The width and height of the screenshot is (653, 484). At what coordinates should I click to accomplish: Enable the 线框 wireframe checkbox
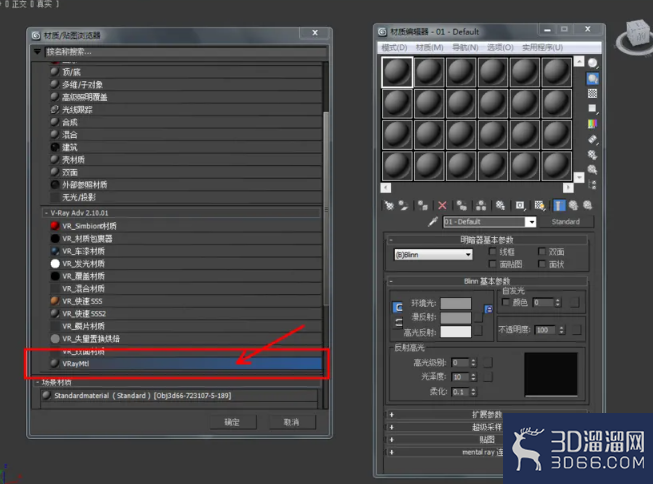[492, 251]
